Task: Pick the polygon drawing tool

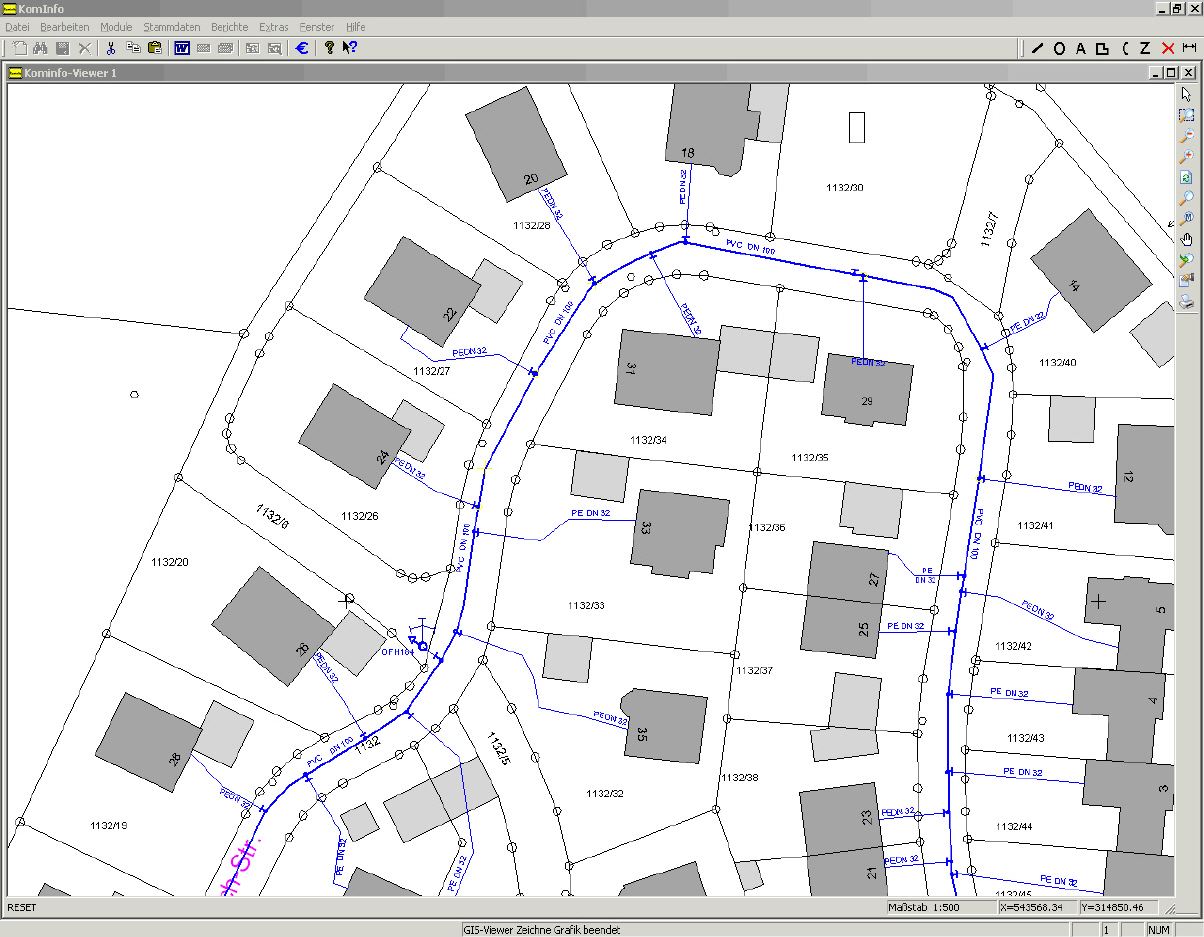Action: (x=1102, y=48)
